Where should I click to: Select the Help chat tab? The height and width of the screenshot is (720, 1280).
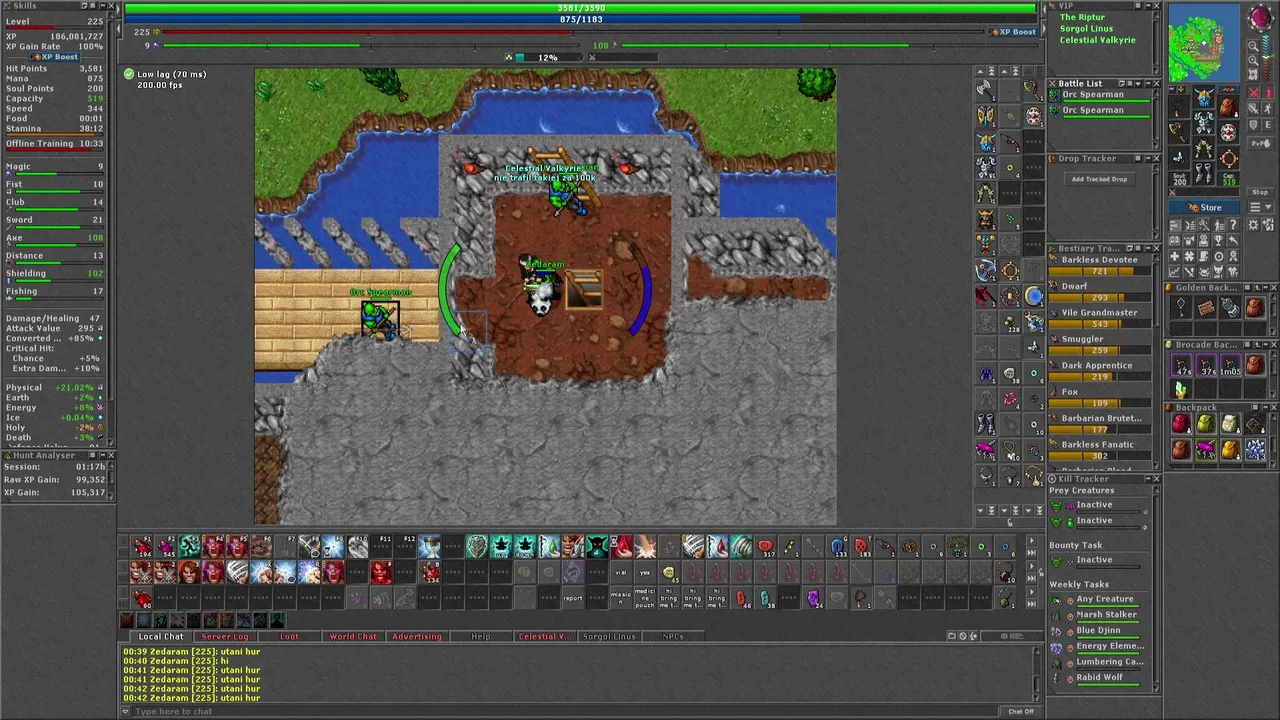[481, 637]
